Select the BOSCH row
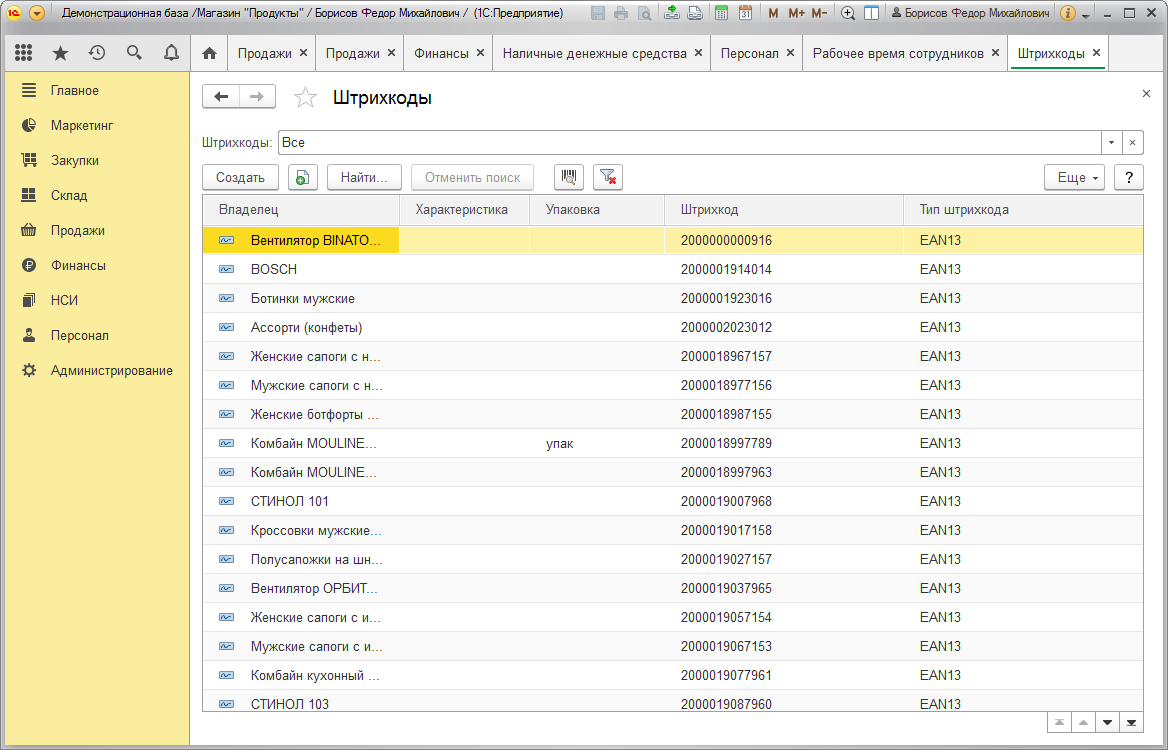Viewport: 1168px width, 750px height. pos(673,269)
